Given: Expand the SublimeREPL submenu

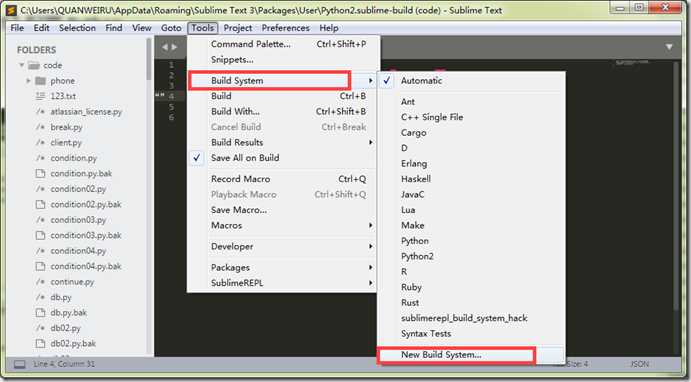Looking at the screenshot, I should click(x=283, y=283).
